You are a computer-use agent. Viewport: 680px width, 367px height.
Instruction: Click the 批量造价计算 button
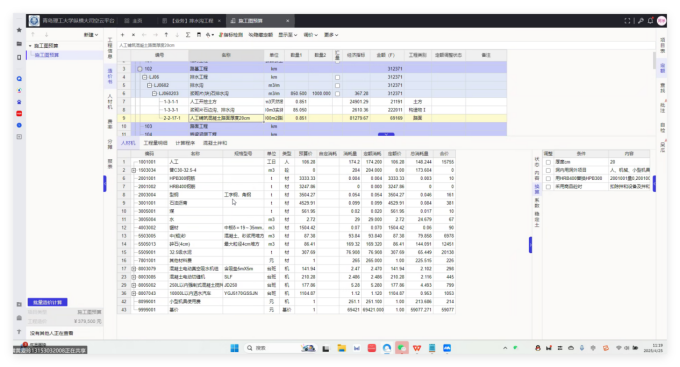point(48,302)
